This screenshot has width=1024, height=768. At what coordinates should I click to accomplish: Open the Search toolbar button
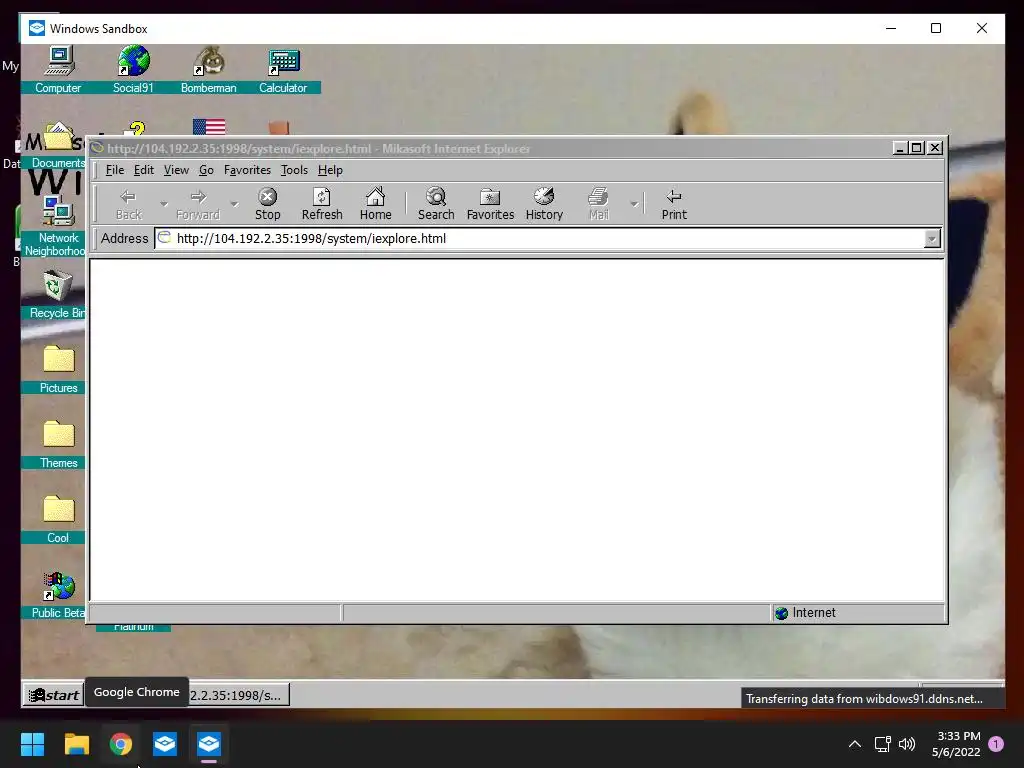point(436,204)
